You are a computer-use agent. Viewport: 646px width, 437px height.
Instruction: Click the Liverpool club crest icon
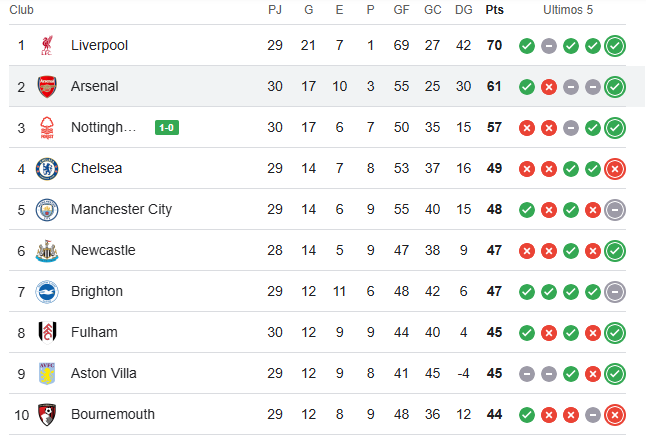pos(47,45)
